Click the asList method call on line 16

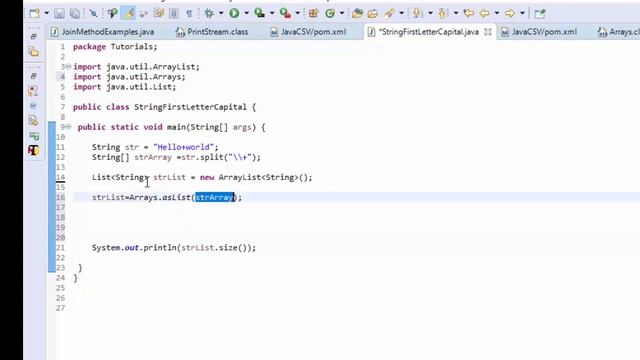point(176,198)
